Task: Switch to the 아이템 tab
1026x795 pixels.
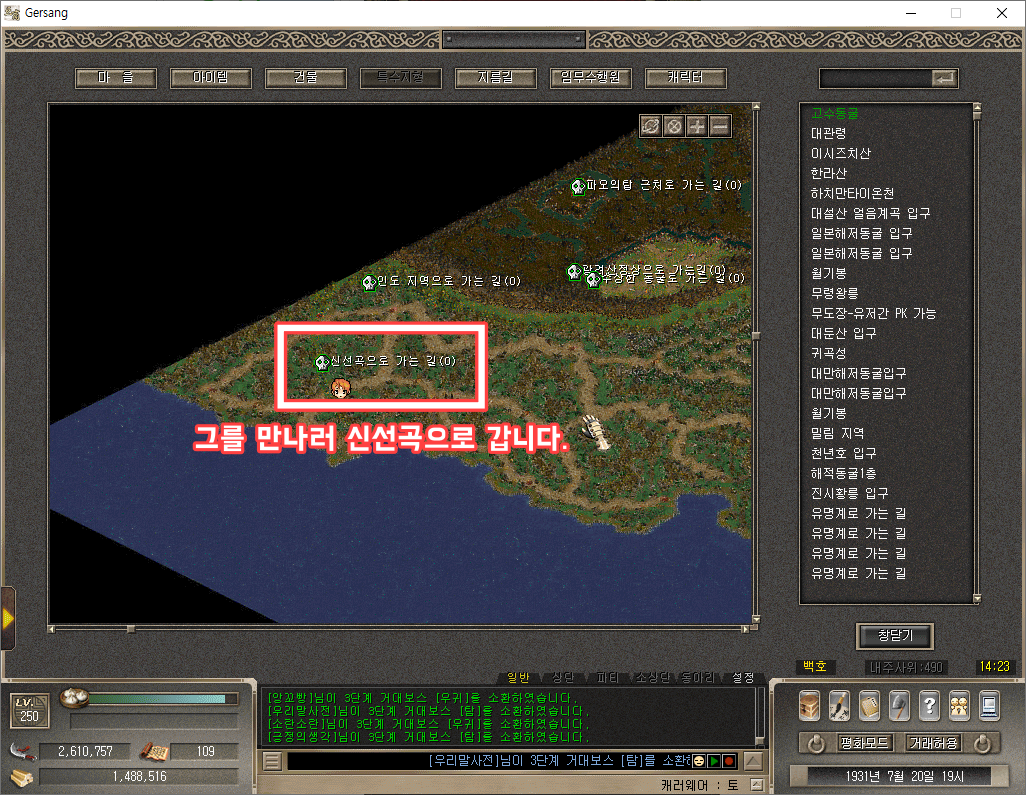Action: (211, 78)
